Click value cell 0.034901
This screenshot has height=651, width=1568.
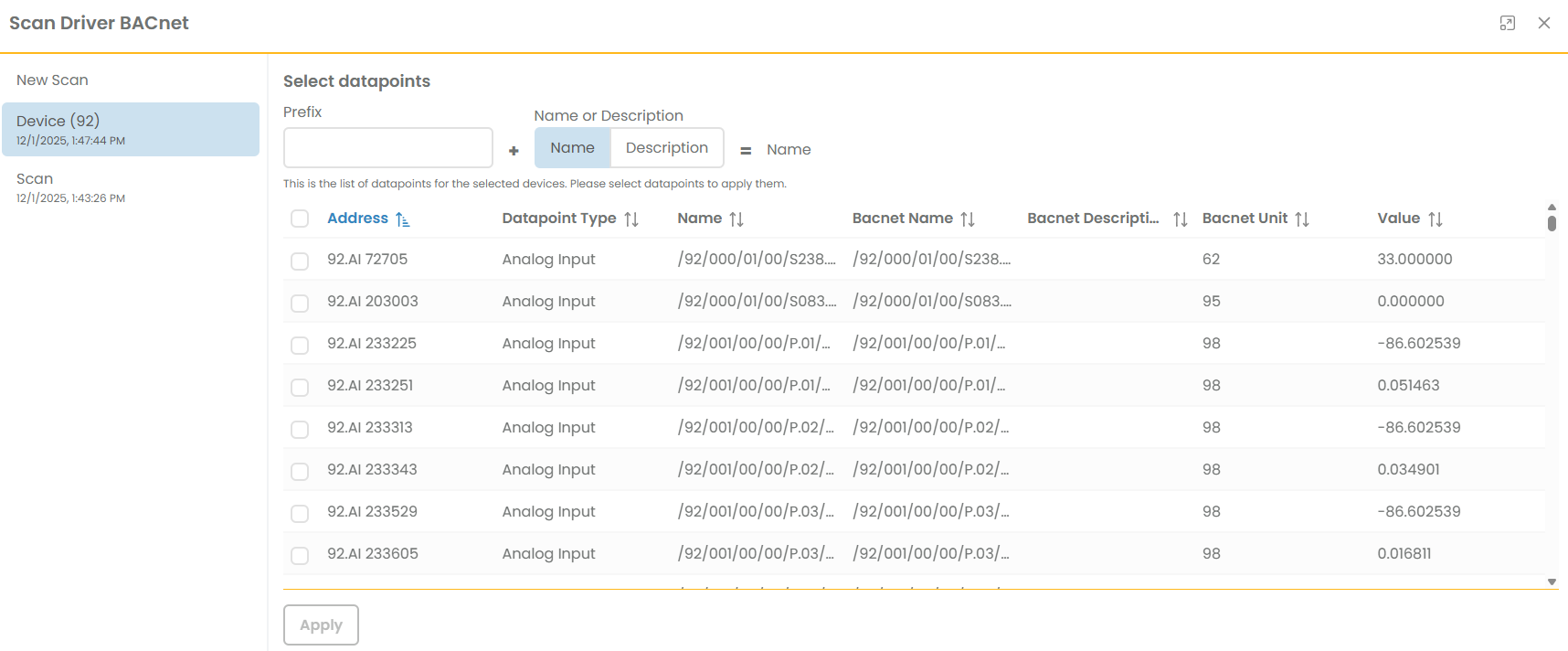pos(1408,470)
